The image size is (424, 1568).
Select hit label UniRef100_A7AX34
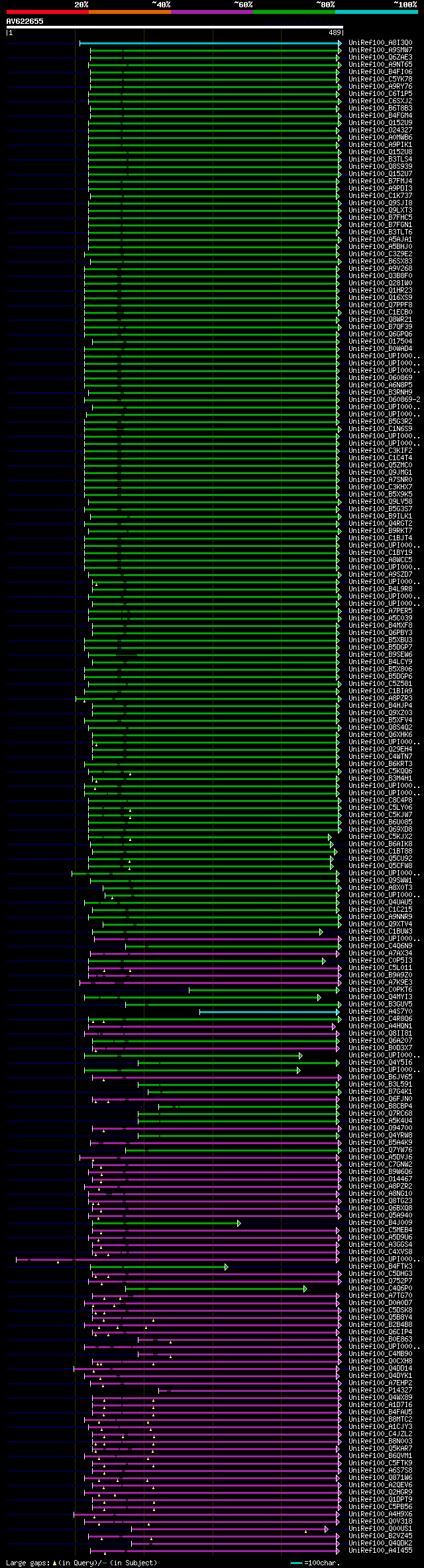tap(380, 954)
